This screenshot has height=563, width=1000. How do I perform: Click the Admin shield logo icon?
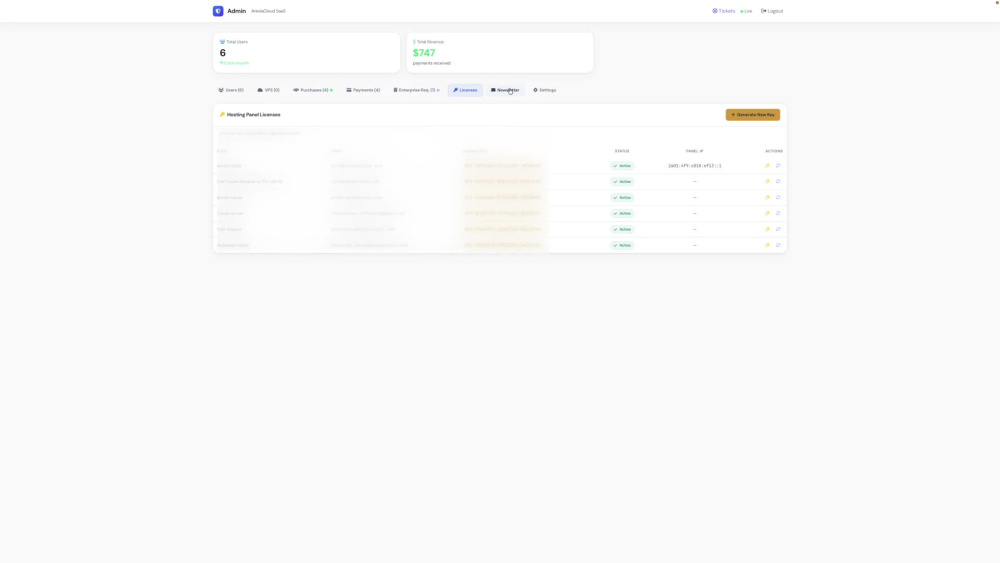pos(218,11)
